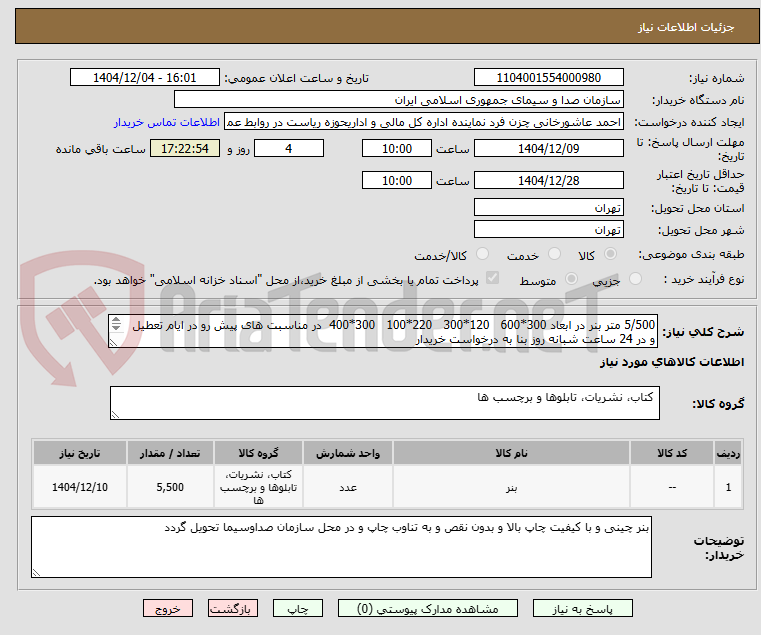Click the خروج exit button
The image size is (761, 635).
168,608
